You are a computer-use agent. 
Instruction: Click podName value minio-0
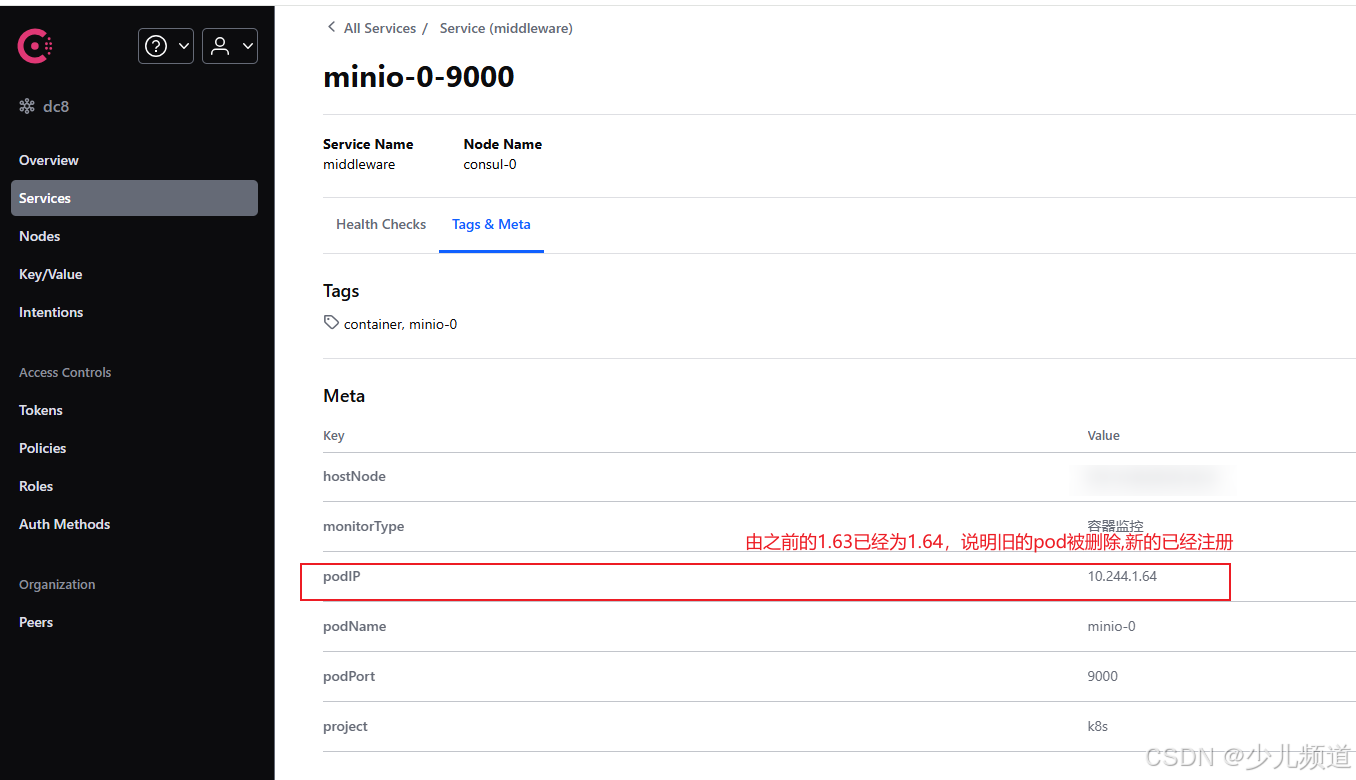[1111, 626]
